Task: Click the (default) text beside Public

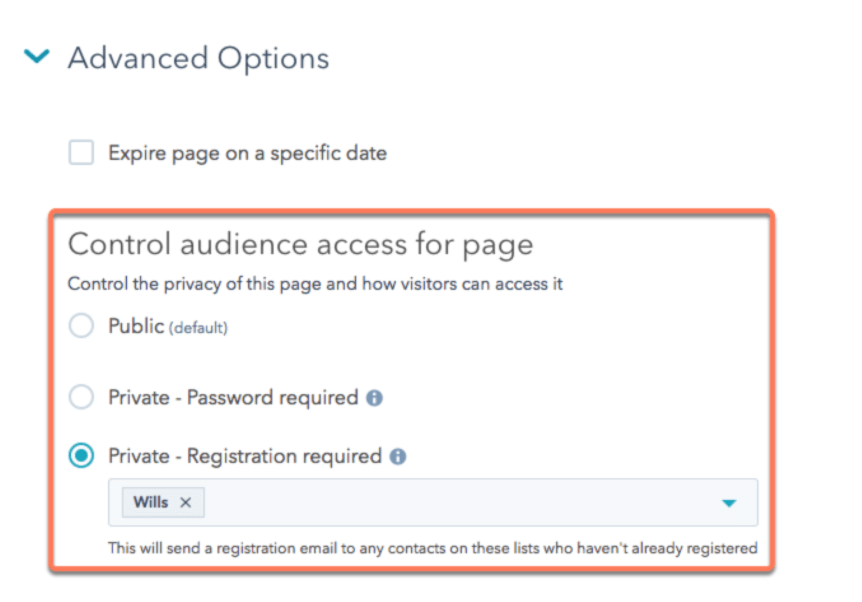Action: tap(198, 328)
